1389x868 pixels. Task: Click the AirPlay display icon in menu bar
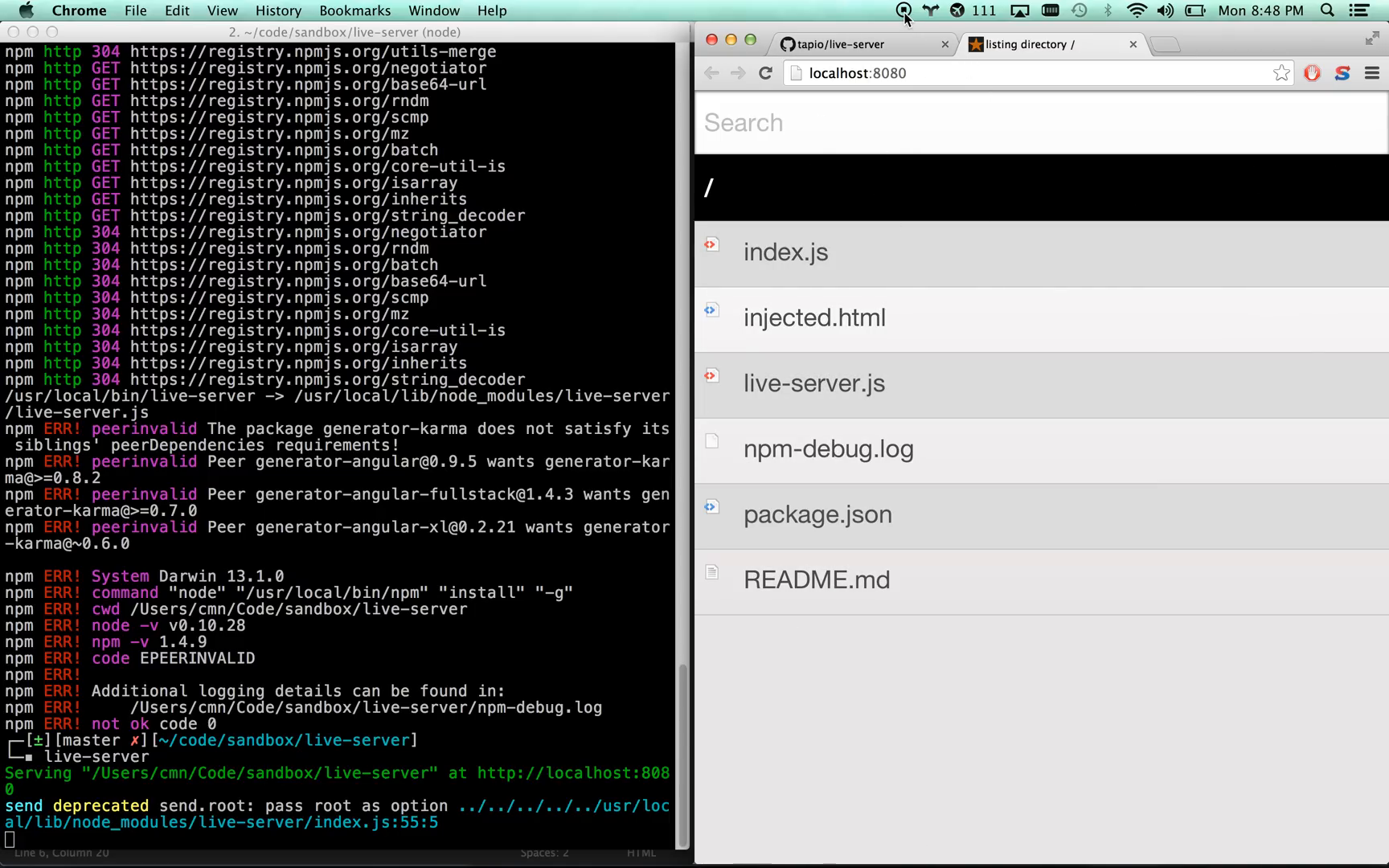coord(1019,11)
